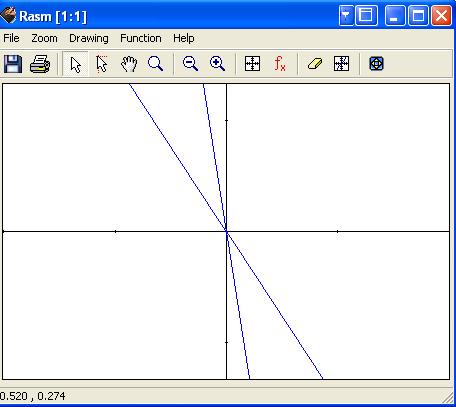This screenshot has width=456, height=407.
Task: Click the blue center view icon
Action: pyautogui.click(x=376, y=64)
